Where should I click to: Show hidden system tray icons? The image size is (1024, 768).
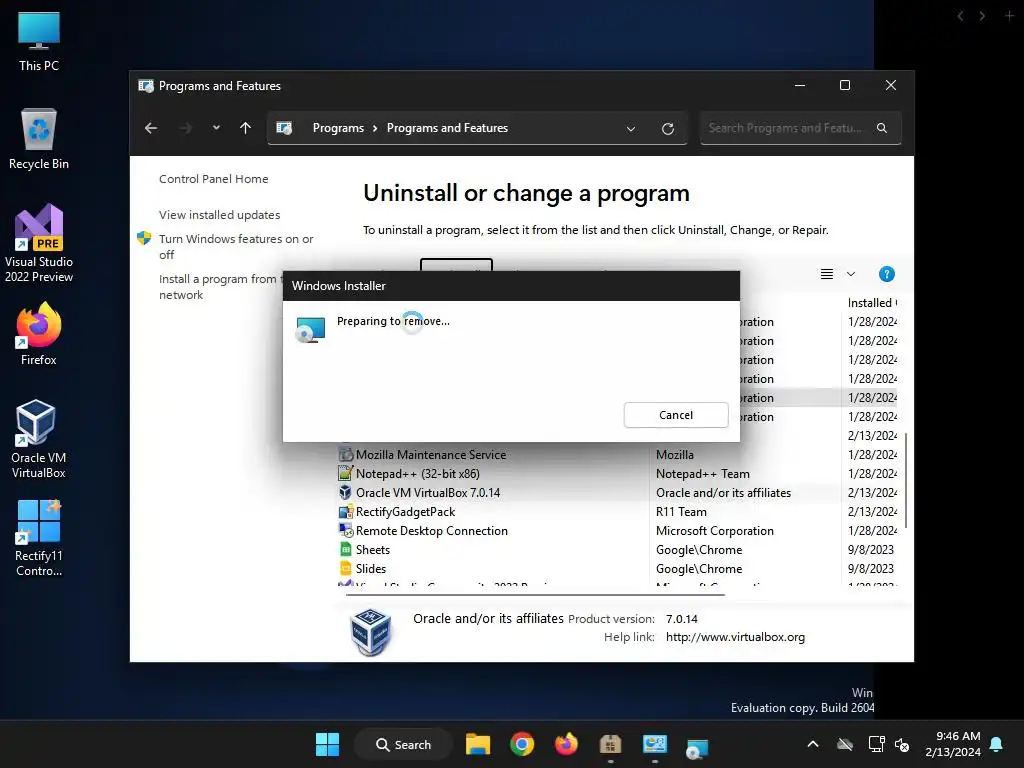[812, 744]
